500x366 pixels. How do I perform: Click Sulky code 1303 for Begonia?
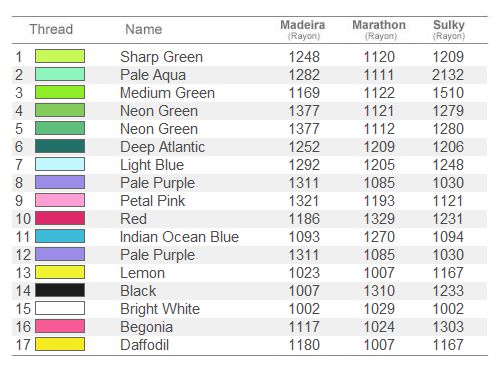tap(448, 327)
